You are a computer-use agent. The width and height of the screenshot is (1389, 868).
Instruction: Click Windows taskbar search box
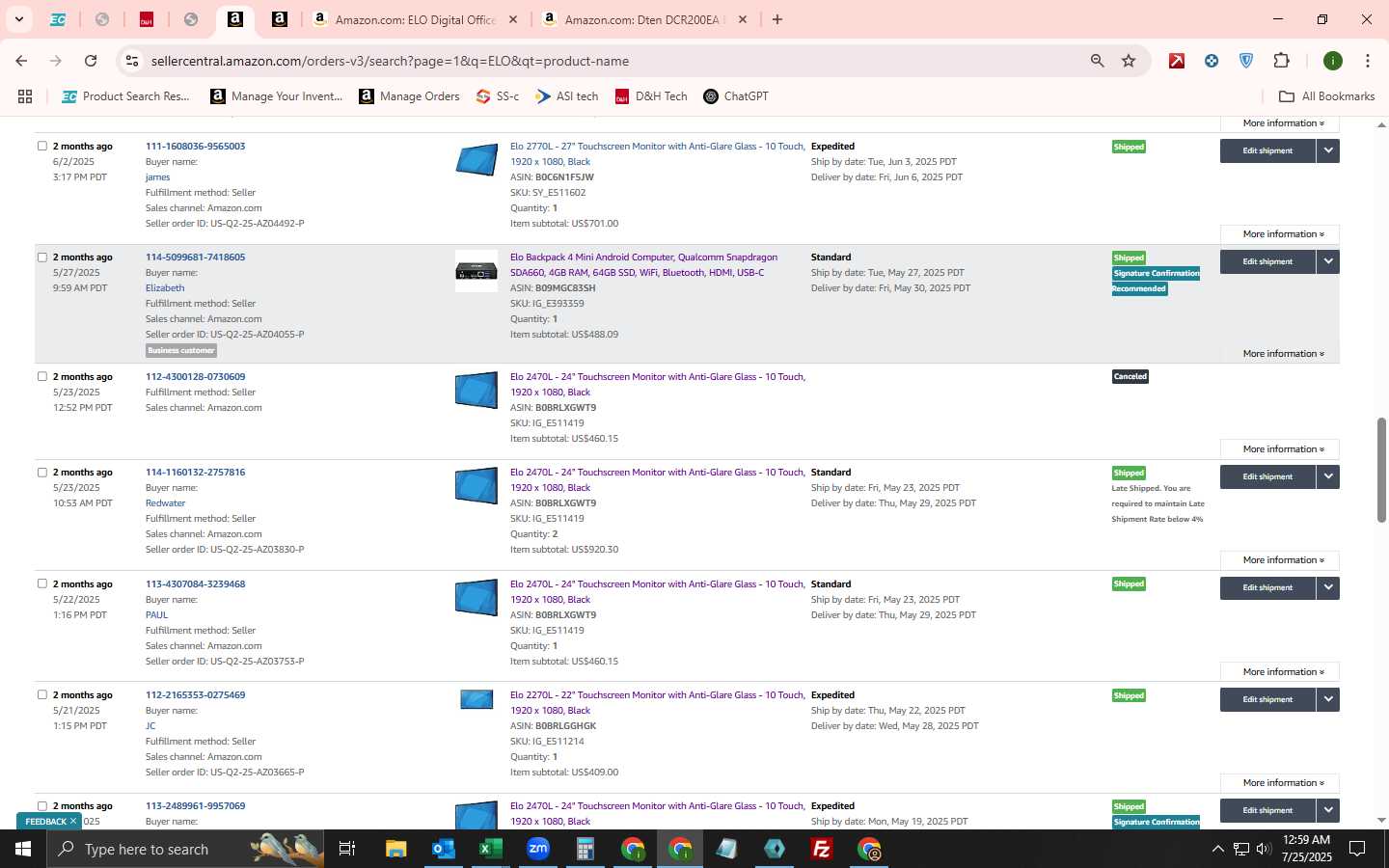[185, 849]
